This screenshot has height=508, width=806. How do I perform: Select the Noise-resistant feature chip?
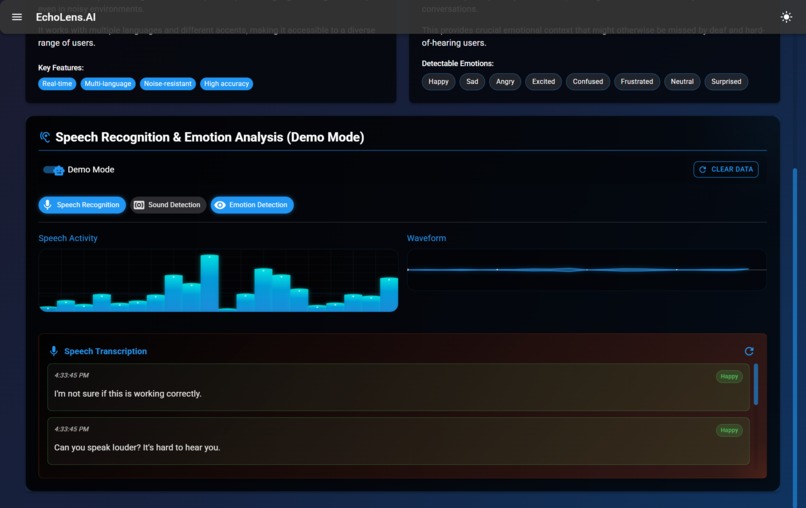point(168,84)
